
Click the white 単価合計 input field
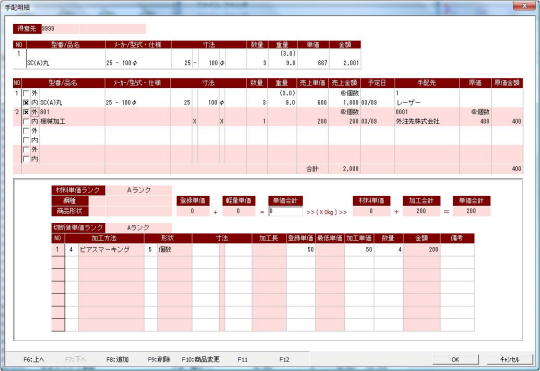pyautogui.click(x=285, y=211)
